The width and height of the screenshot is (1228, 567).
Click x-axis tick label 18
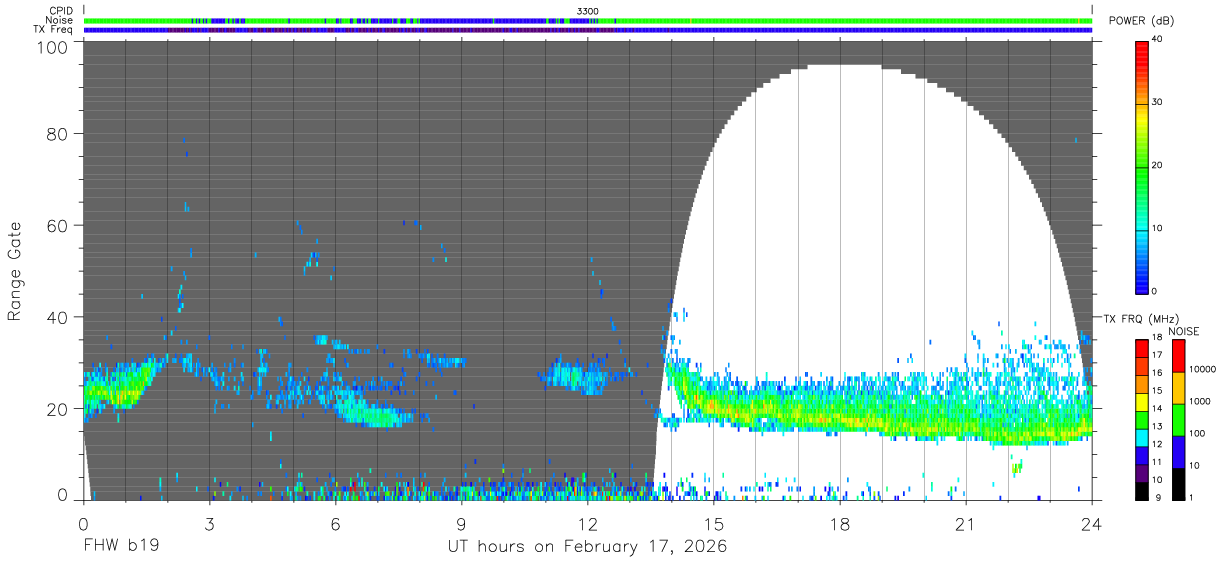840,524
